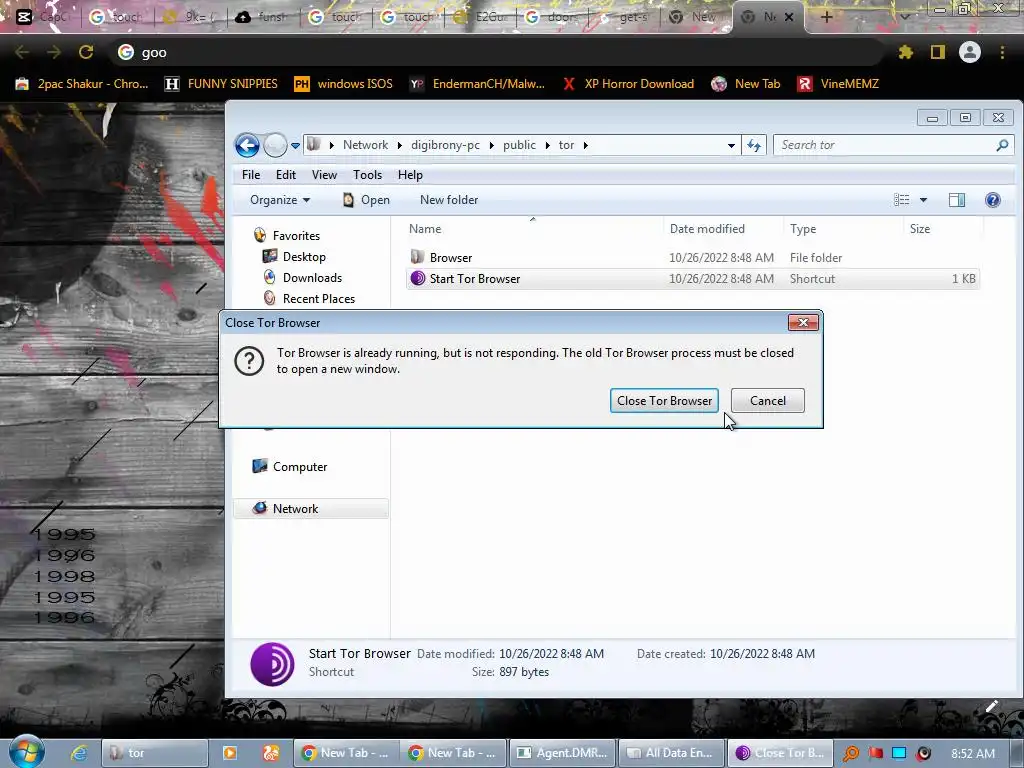Open the Edit menu in Explorer
1024x768 pixels.
point(285,175)
